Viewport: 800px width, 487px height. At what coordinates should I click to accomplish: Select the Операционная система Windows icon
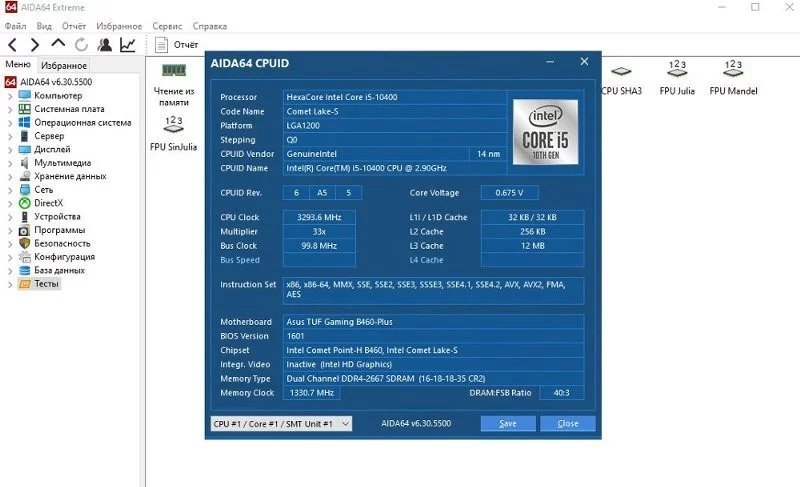pos(24,122)
